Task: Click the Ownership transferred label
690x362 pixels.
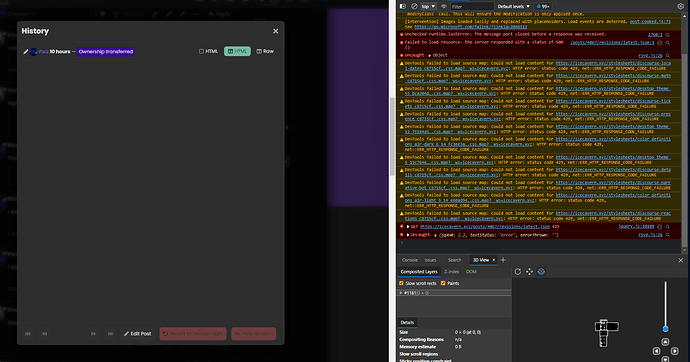Action: [x=106, y=52]
